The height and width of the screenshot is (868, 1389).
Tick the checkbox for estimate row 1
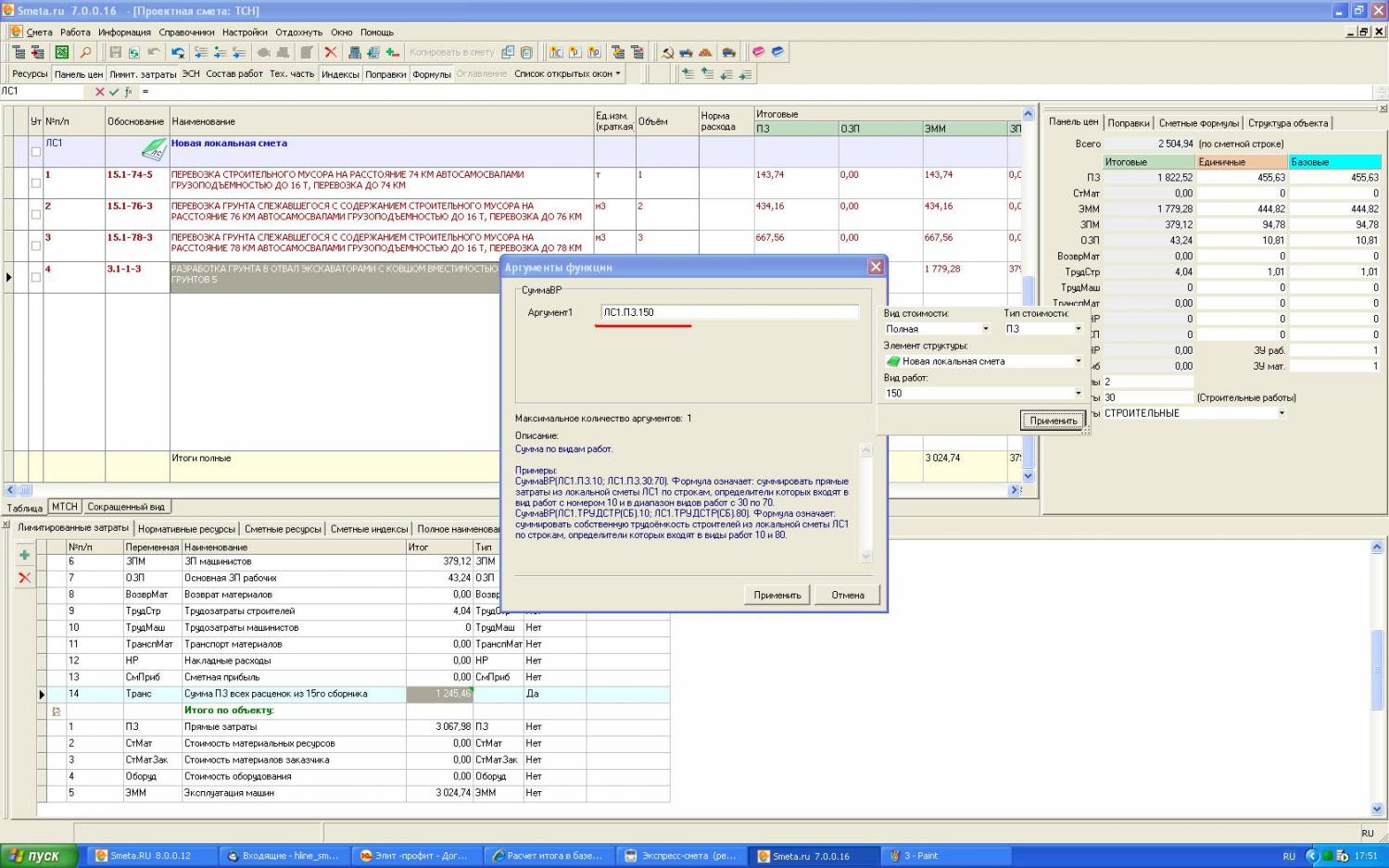pos(36,182)
